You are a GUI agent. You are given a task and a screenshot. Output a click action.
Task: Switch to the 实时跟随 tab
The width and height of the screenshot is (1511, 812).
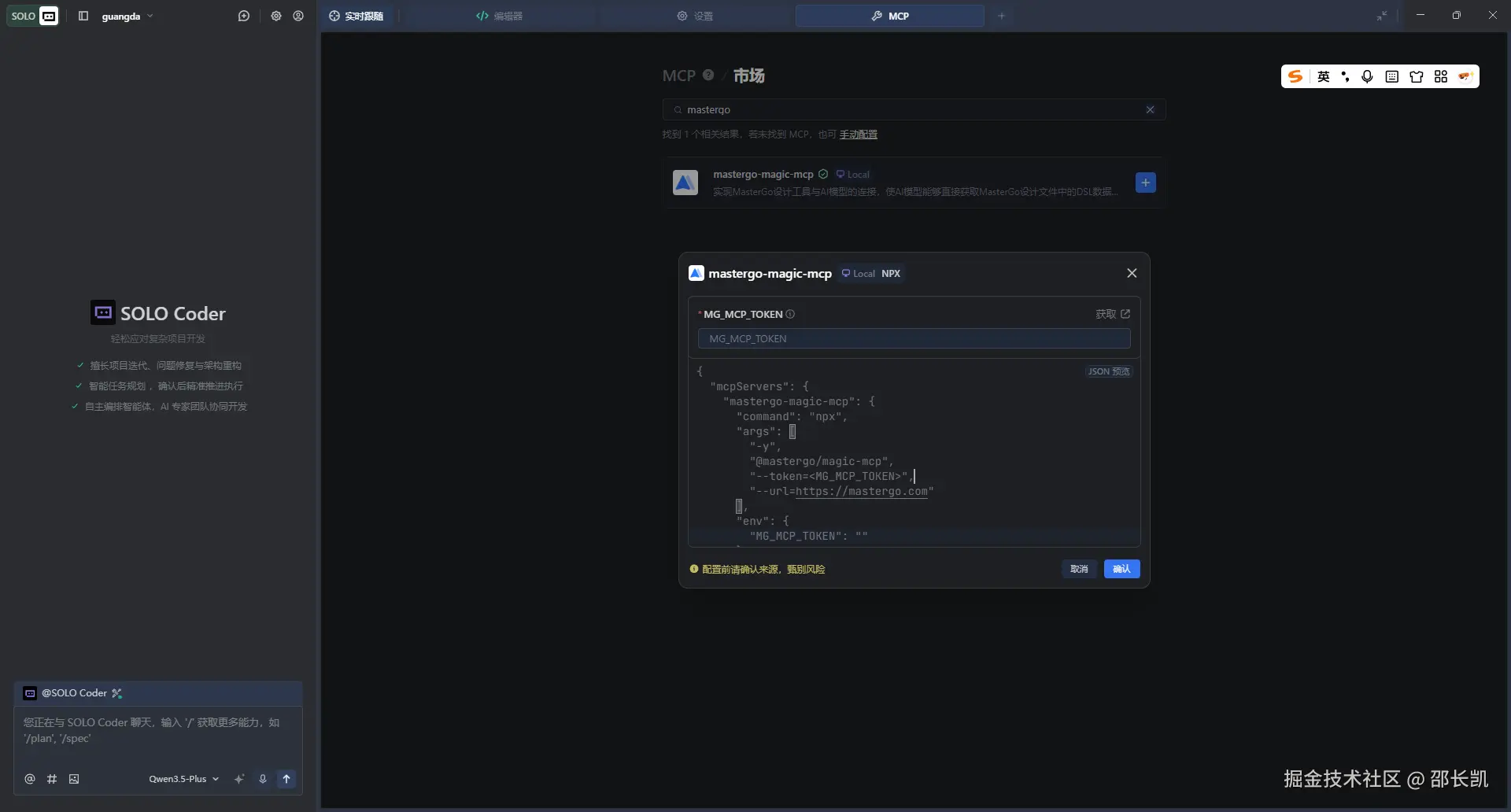coord(357,16)
